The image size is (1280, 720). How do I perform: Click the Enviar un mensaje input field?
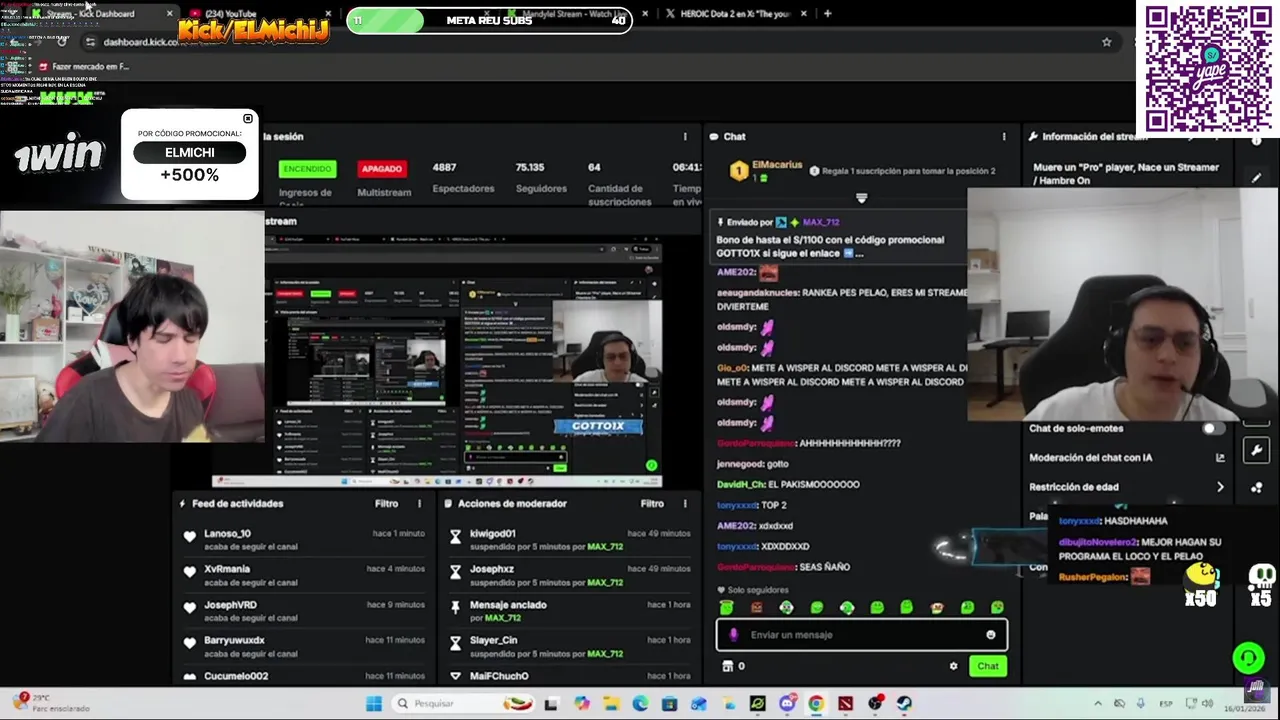point(861,635)
